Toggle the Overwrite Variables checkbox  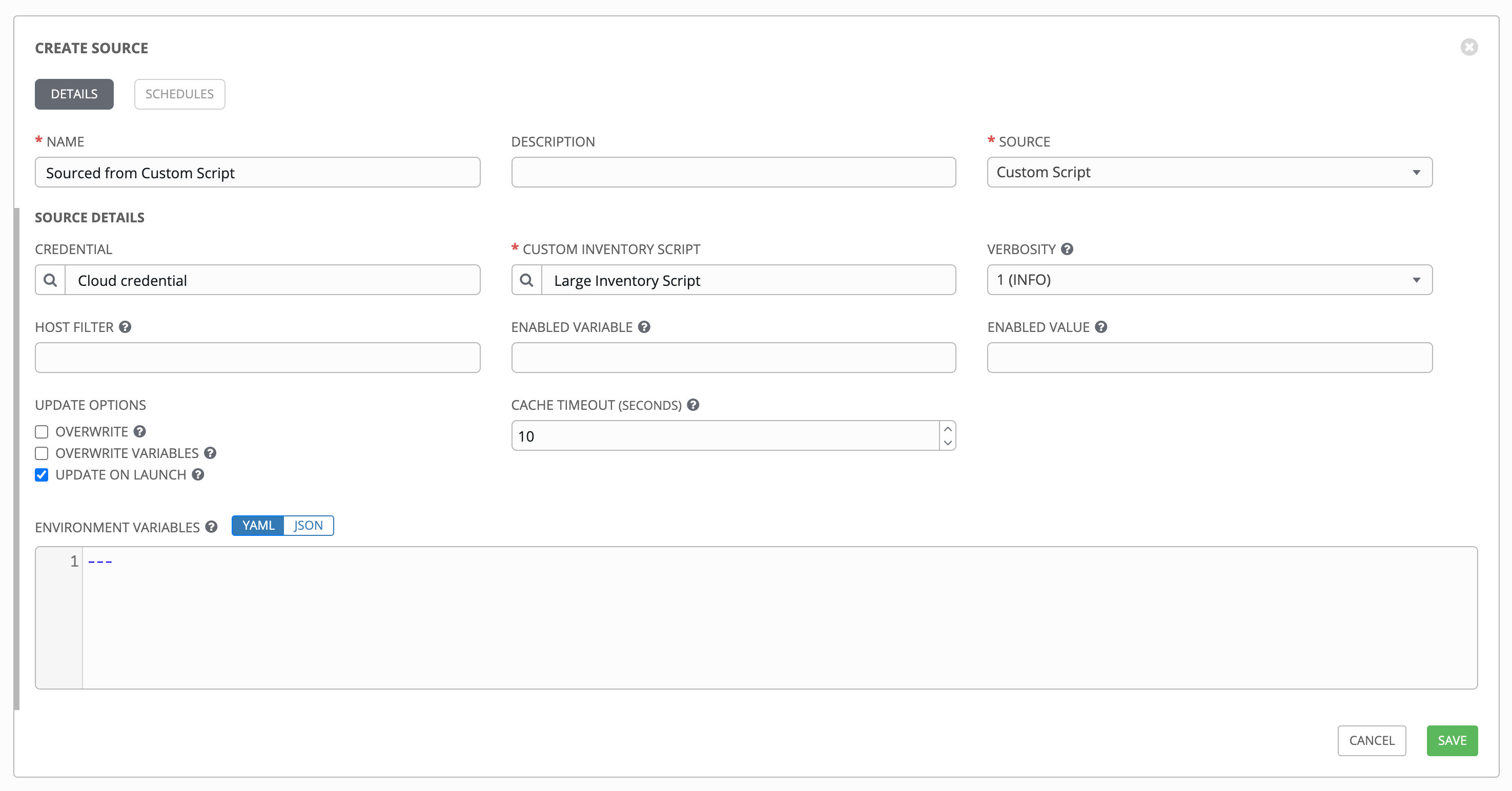tap(42, 453)
